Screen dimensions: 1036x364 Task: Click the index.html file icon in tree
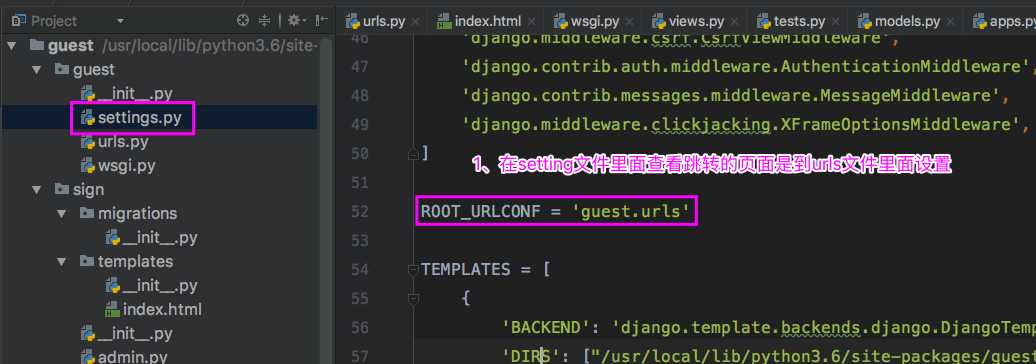click(113, 309)
